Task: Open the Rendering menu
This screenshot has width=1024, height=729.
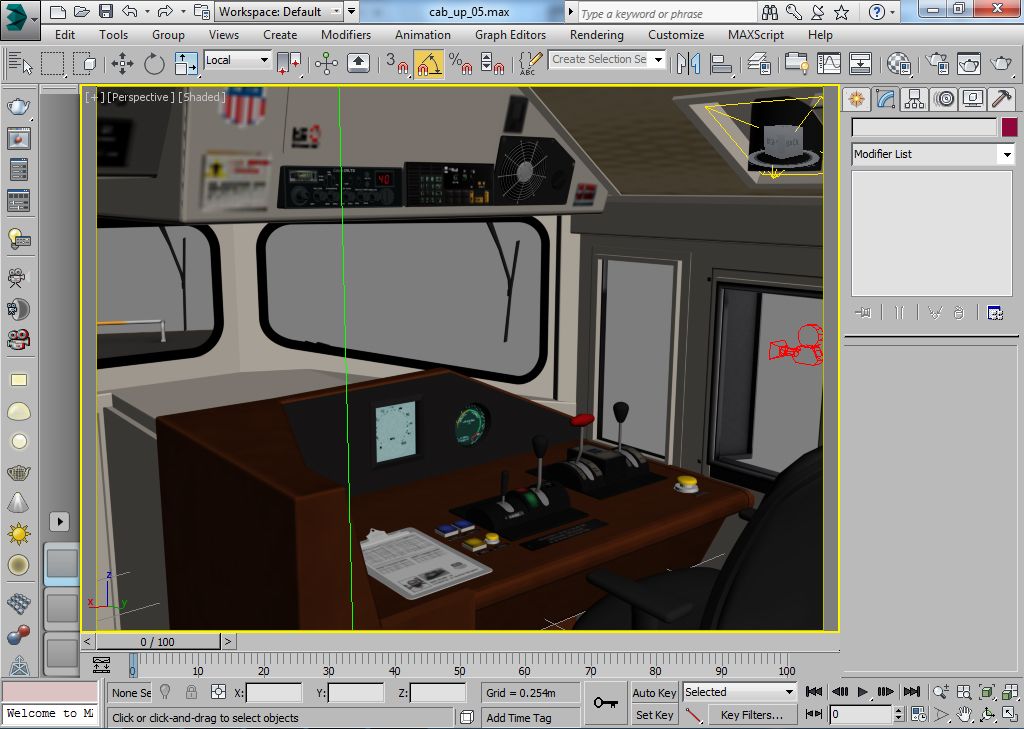Action: point(596,35)
